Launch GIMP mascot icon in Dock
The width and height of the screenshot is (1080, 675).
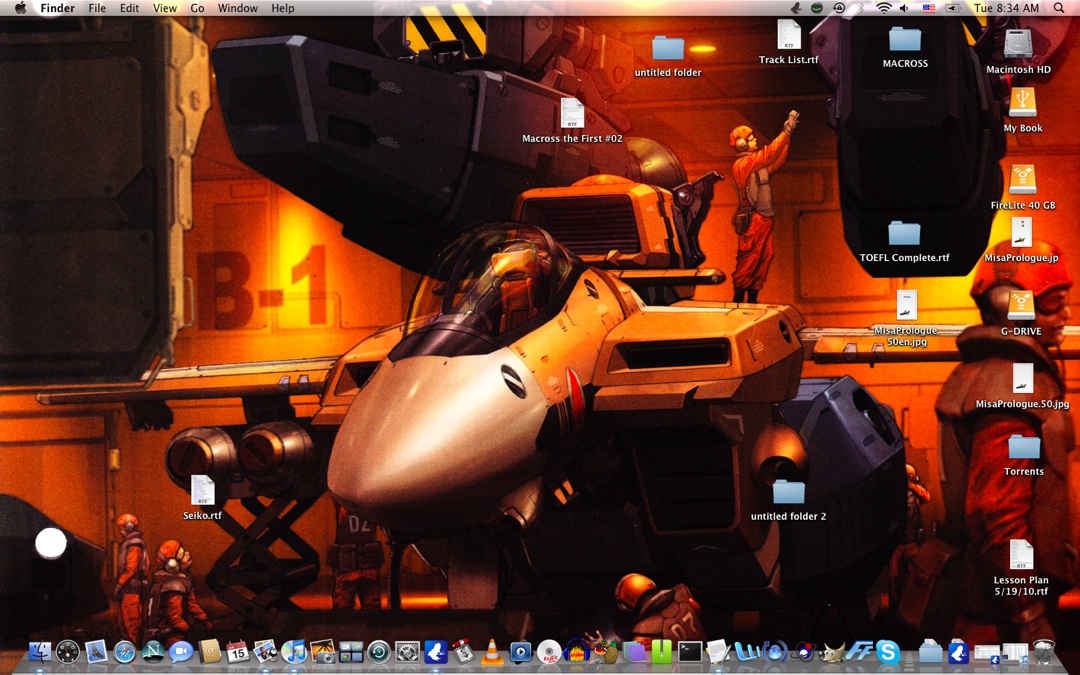coord(831,651)
